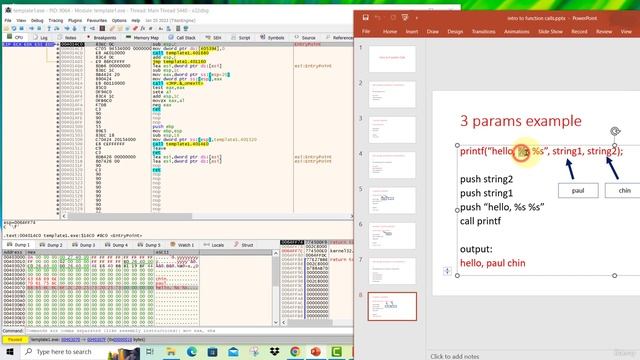Click the x64dbg Command input field
The width and height of the screenshot is (640, 360).
188,331
